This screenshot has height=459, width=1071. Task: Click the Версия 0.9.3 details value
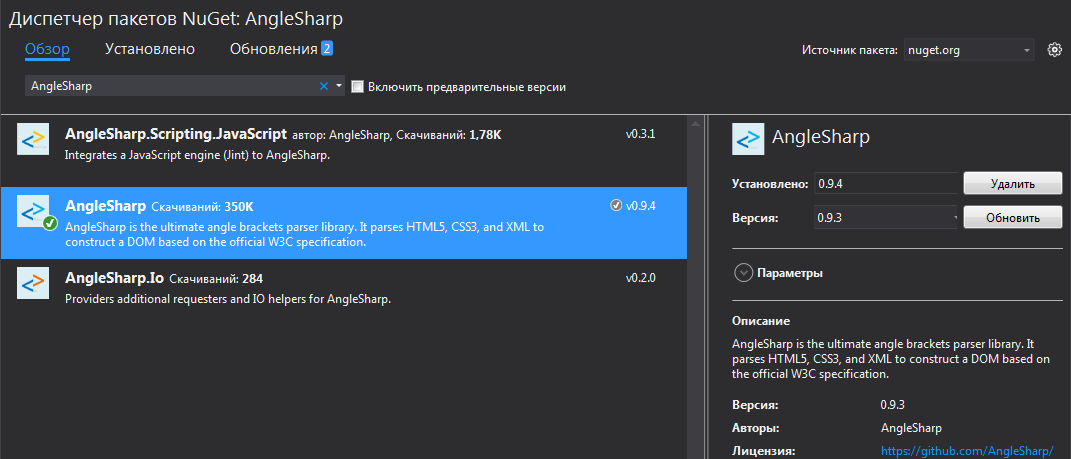click(893, 405)
